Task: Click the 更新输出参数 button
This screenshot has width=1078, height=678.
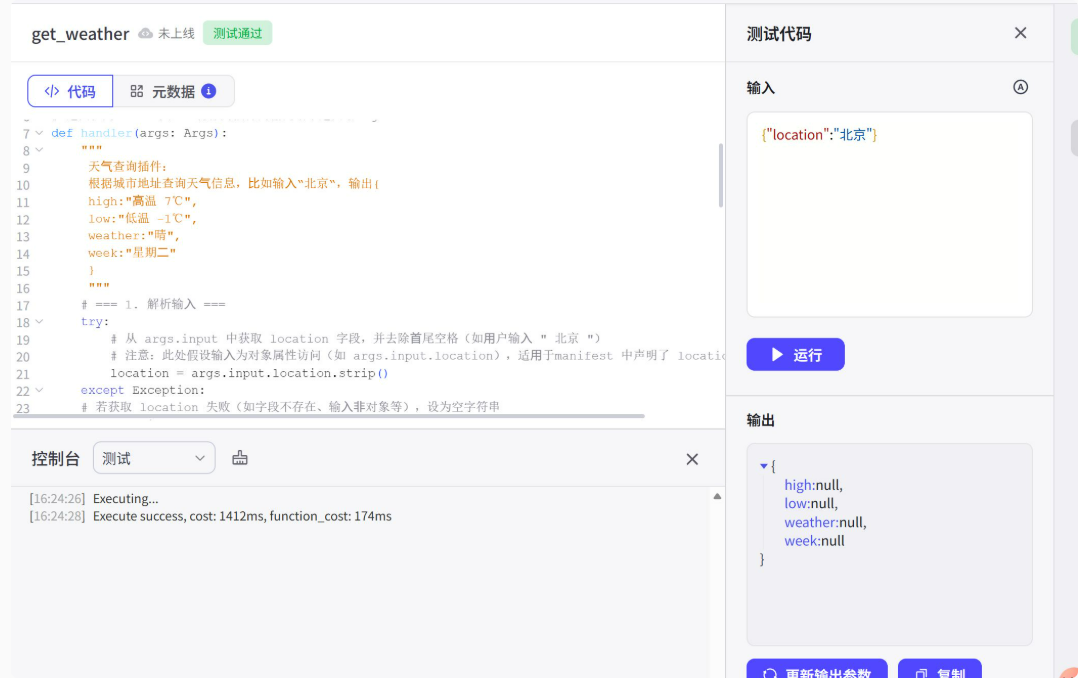Action: point(817,670)
